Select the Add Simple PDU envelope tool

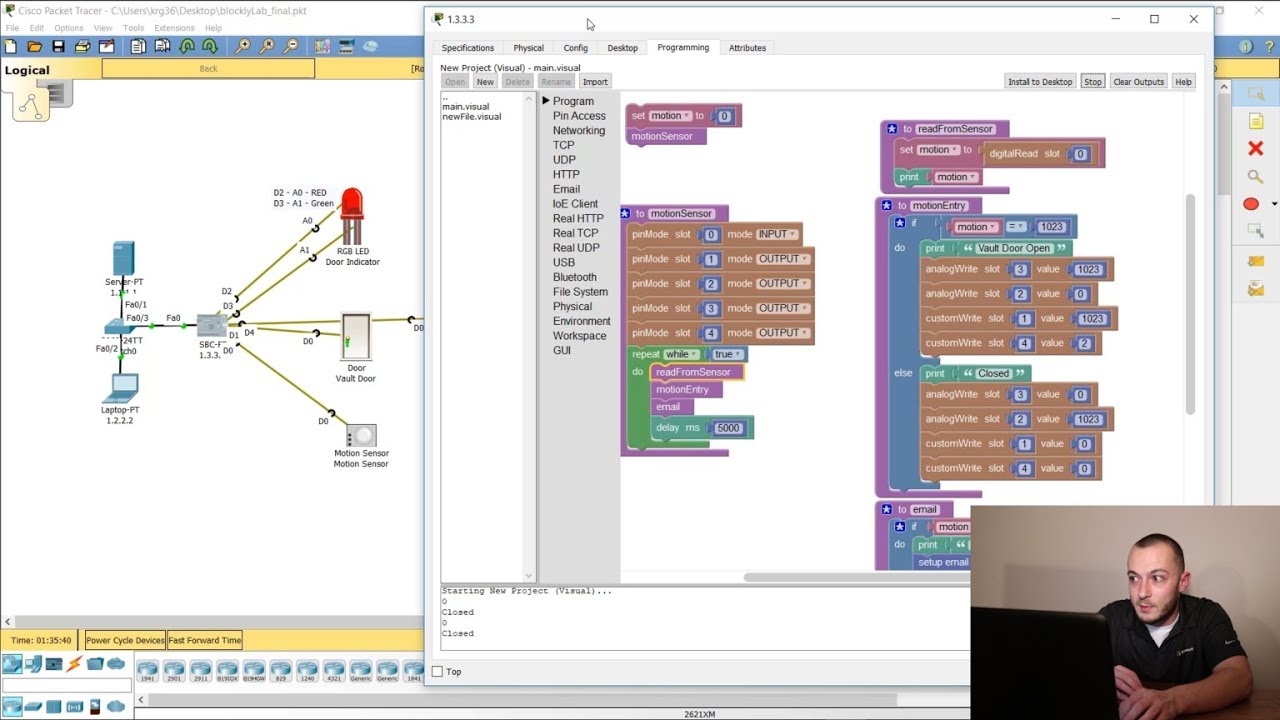tap(1256, 261)
